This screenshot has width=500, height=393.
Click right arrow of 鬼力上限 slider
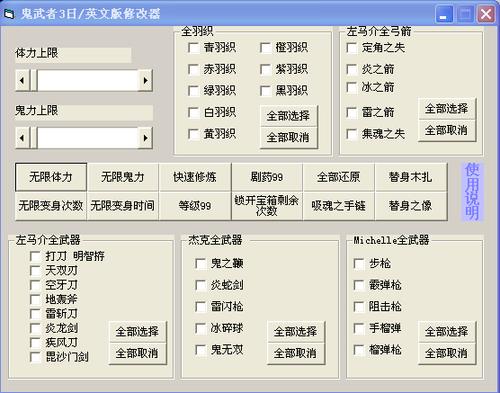click(x=145, y=138)
